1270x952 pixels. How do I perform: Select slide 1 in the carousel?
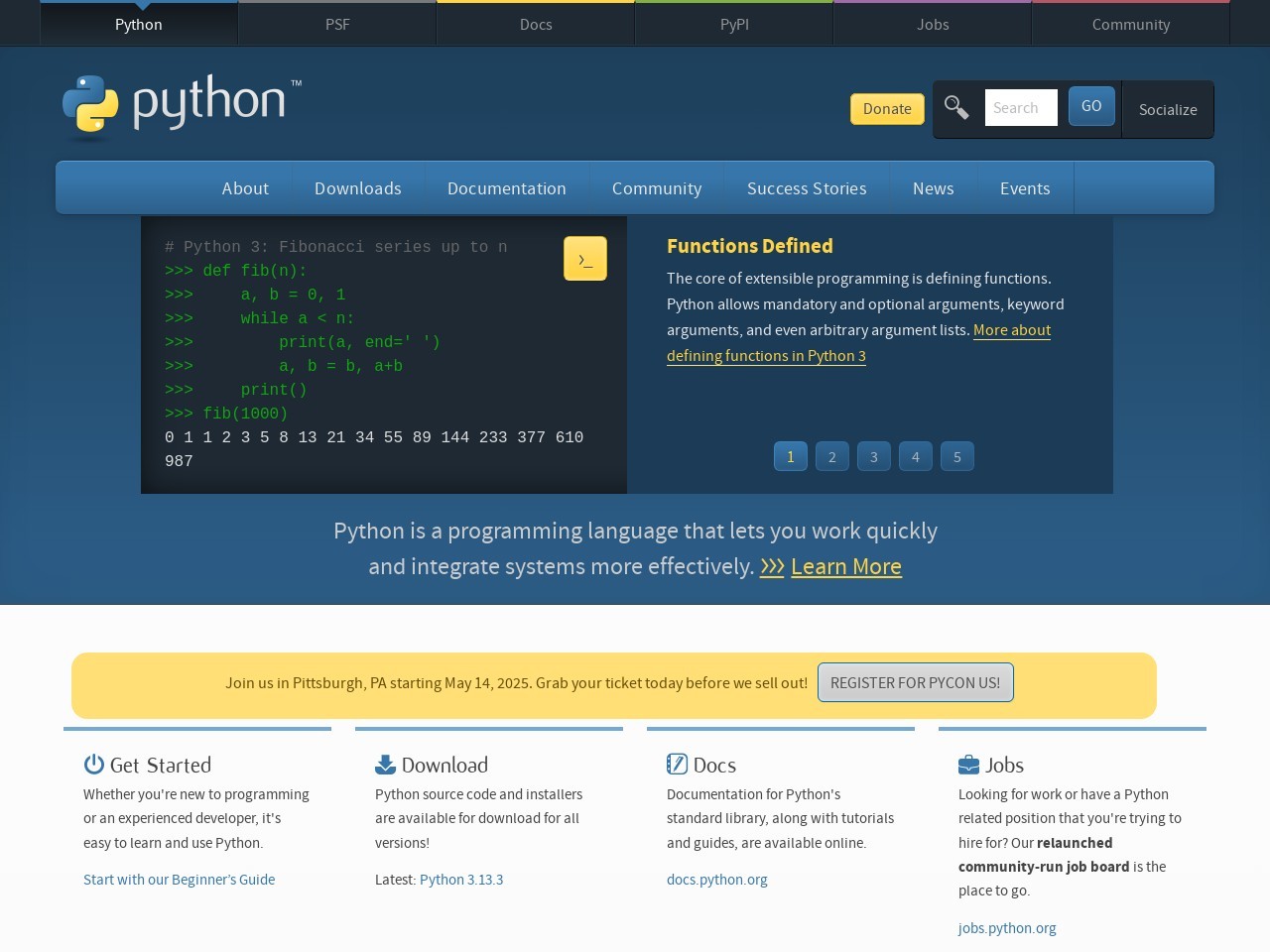[791, 456]
